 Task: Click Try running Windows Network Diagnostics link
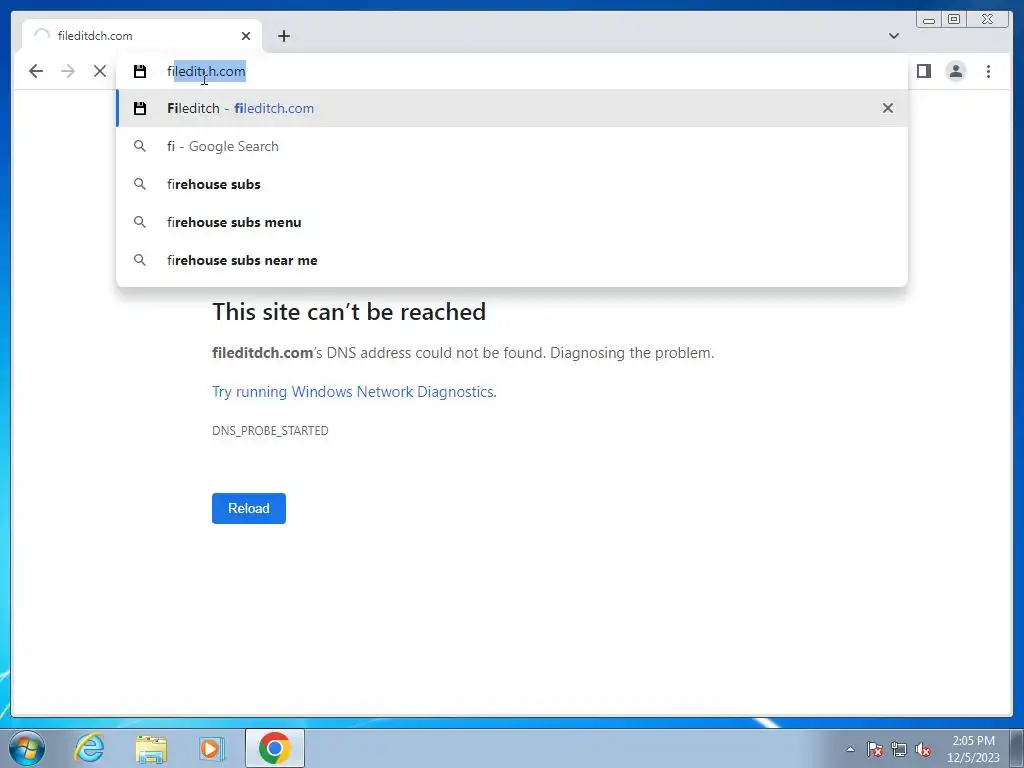(x=354, y=392)
